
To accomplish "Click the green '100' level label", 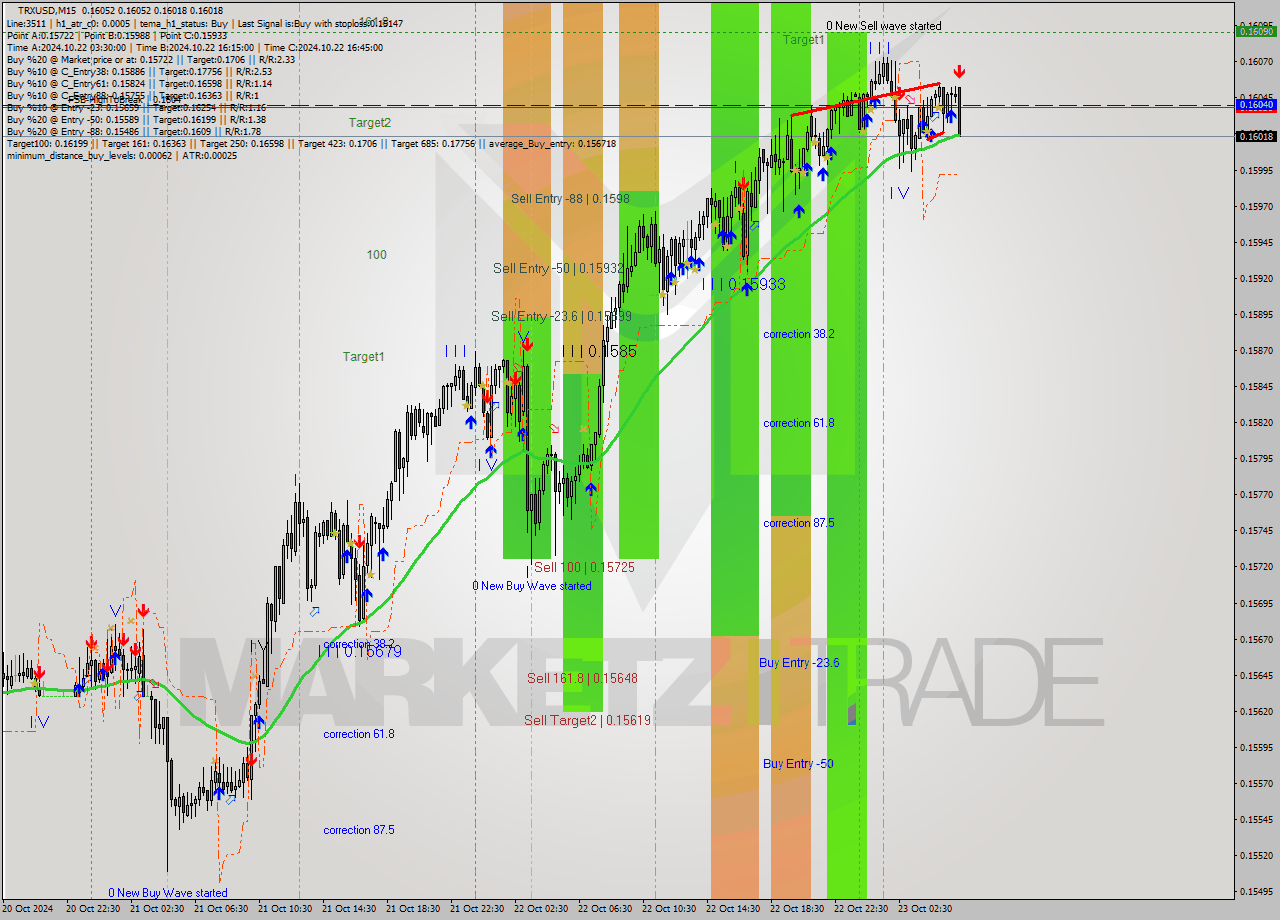I will [x=376, y=254].
